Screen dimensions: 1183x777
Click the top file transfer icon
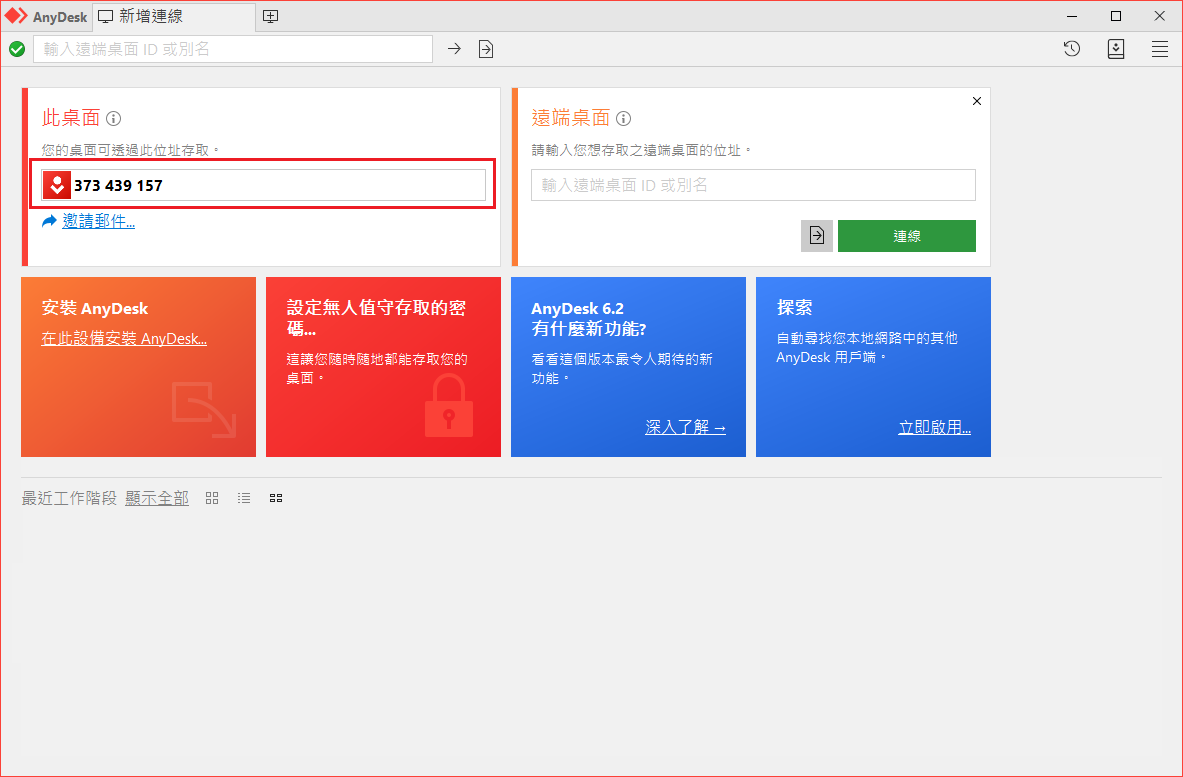click(x=486, y=49)
